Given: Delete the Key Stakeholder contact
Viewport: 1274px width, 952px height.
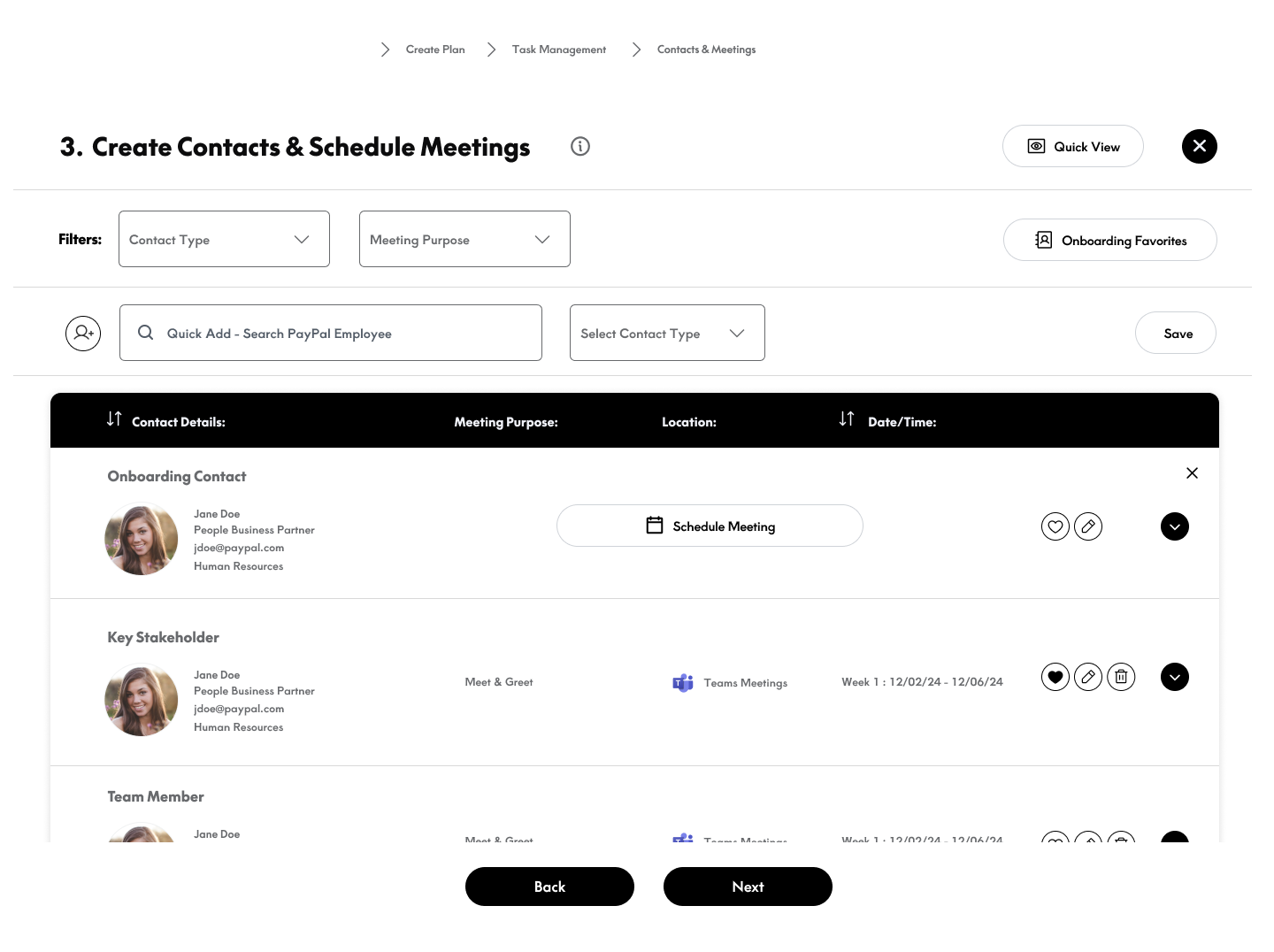Looking at the screenshot, I should [1121, 677].
